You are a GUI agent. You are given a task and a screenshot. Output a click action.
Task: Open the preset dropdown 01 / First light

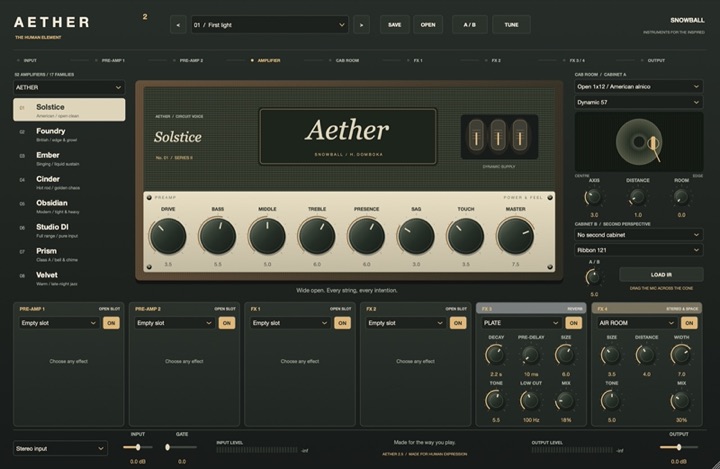(x=270, y=25)
